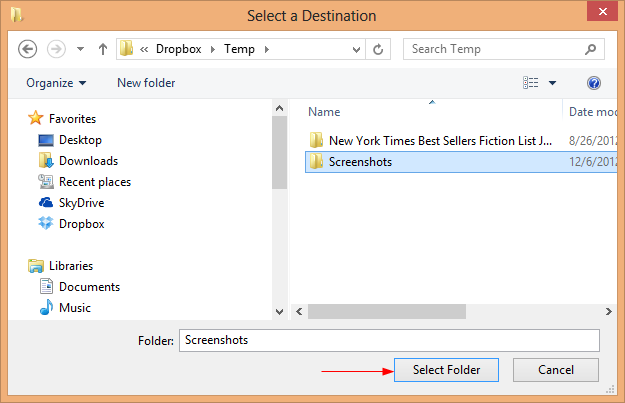Screen dimensions: 625x403
Task: Expand the address bar path dropdown
Action: 356,50
